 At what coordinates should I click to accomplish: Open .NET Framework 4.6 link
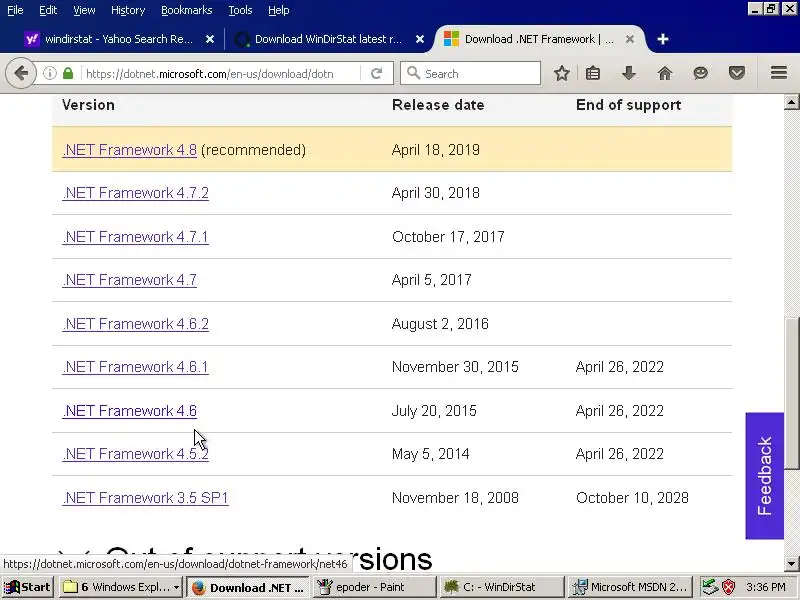point(130,411)
